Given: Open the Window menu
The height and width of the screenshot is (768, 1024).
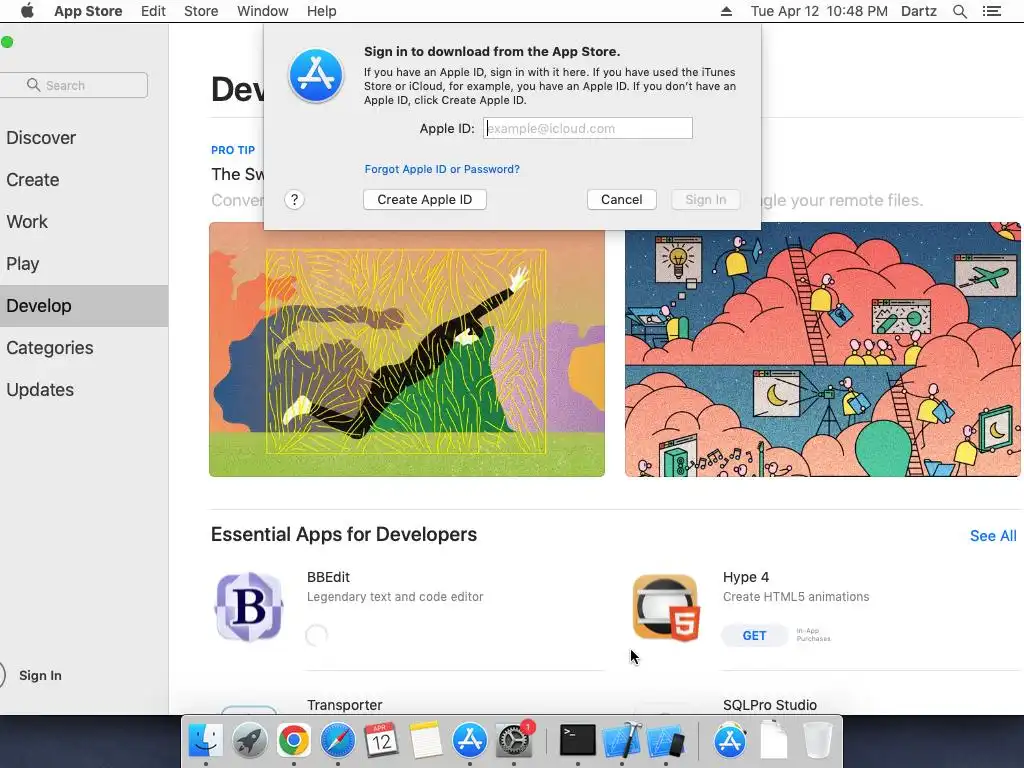Looking at the screenshot, I should pyautogui.click(x=263, y=11).
